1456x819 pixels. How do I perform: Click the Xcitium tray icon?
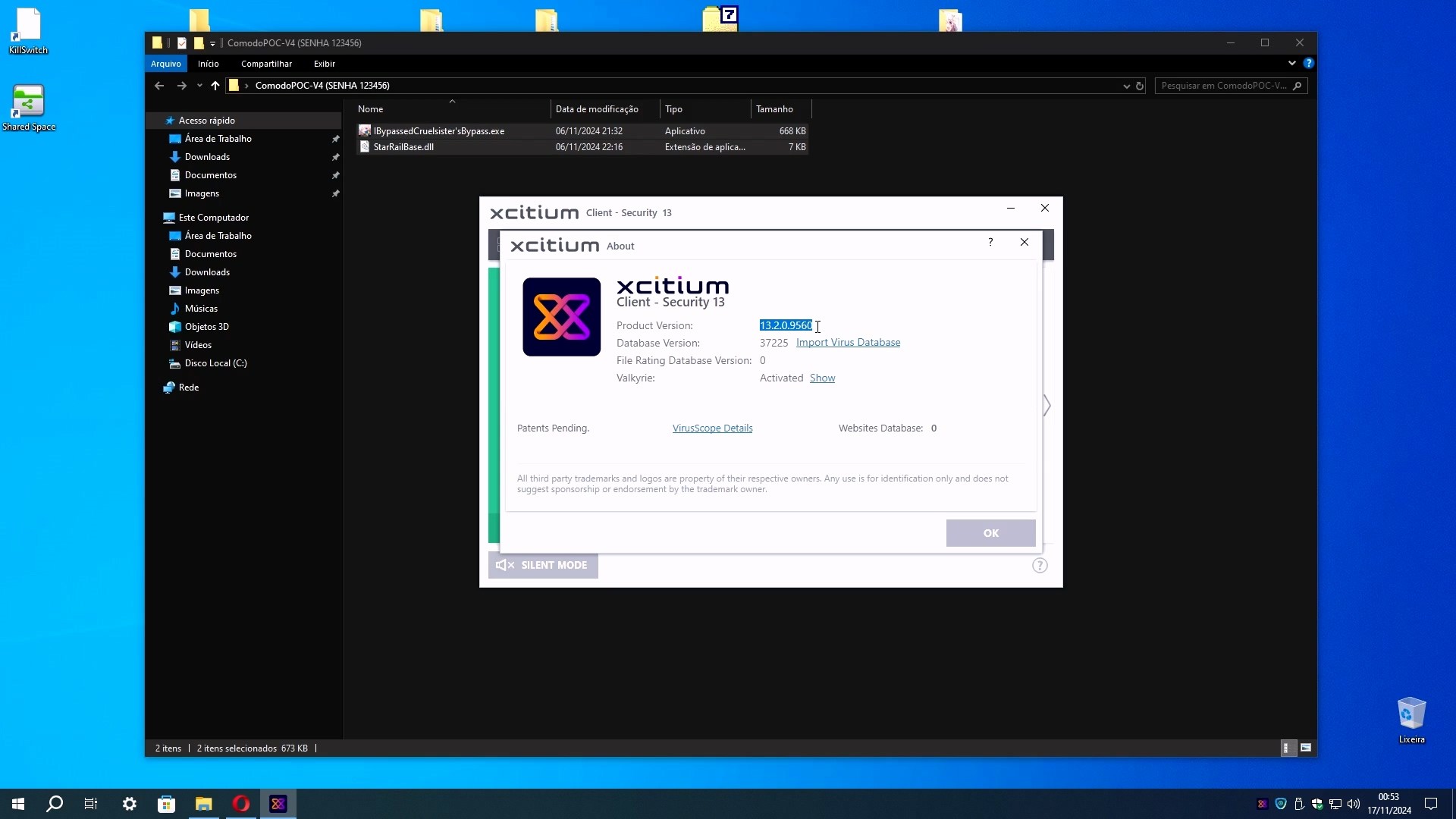(1262, 804)
